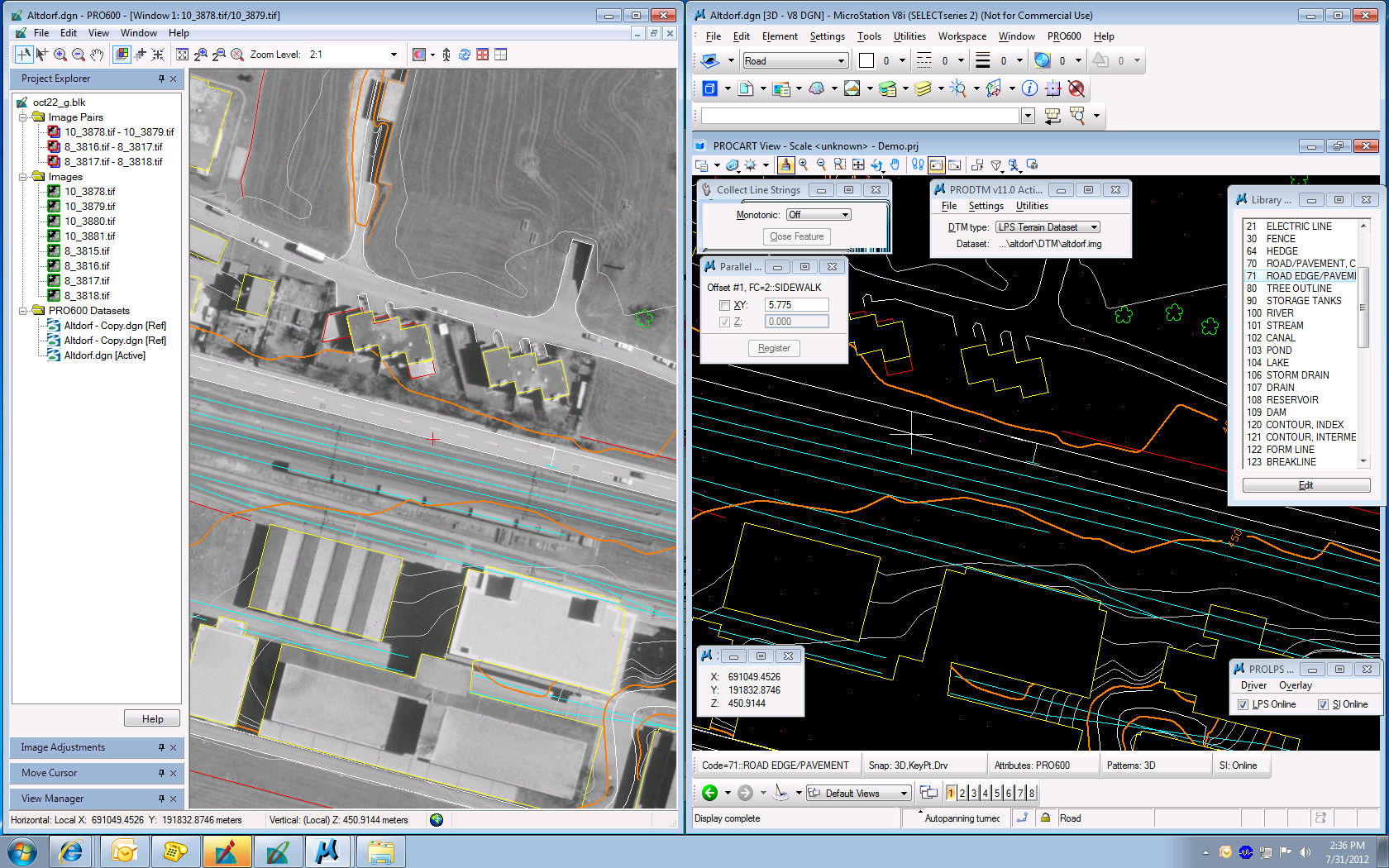Select the Zoom In magnifier tool in PRO600
This screenshot has height=868, width=1389.
click(x=60, y=55)
